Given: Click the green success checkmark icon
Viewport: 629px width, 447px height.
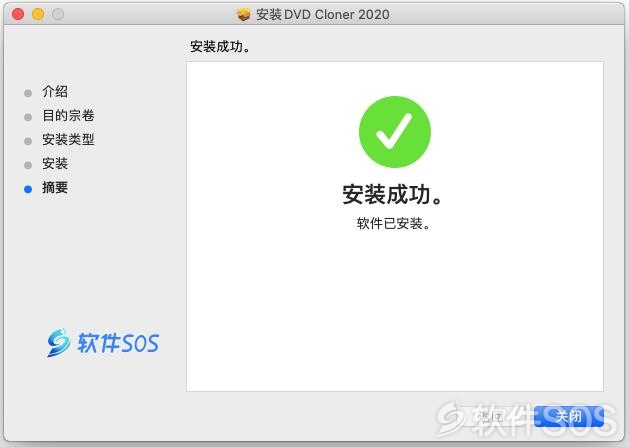Looking at the screenshot, I should (x=395, y=132).
